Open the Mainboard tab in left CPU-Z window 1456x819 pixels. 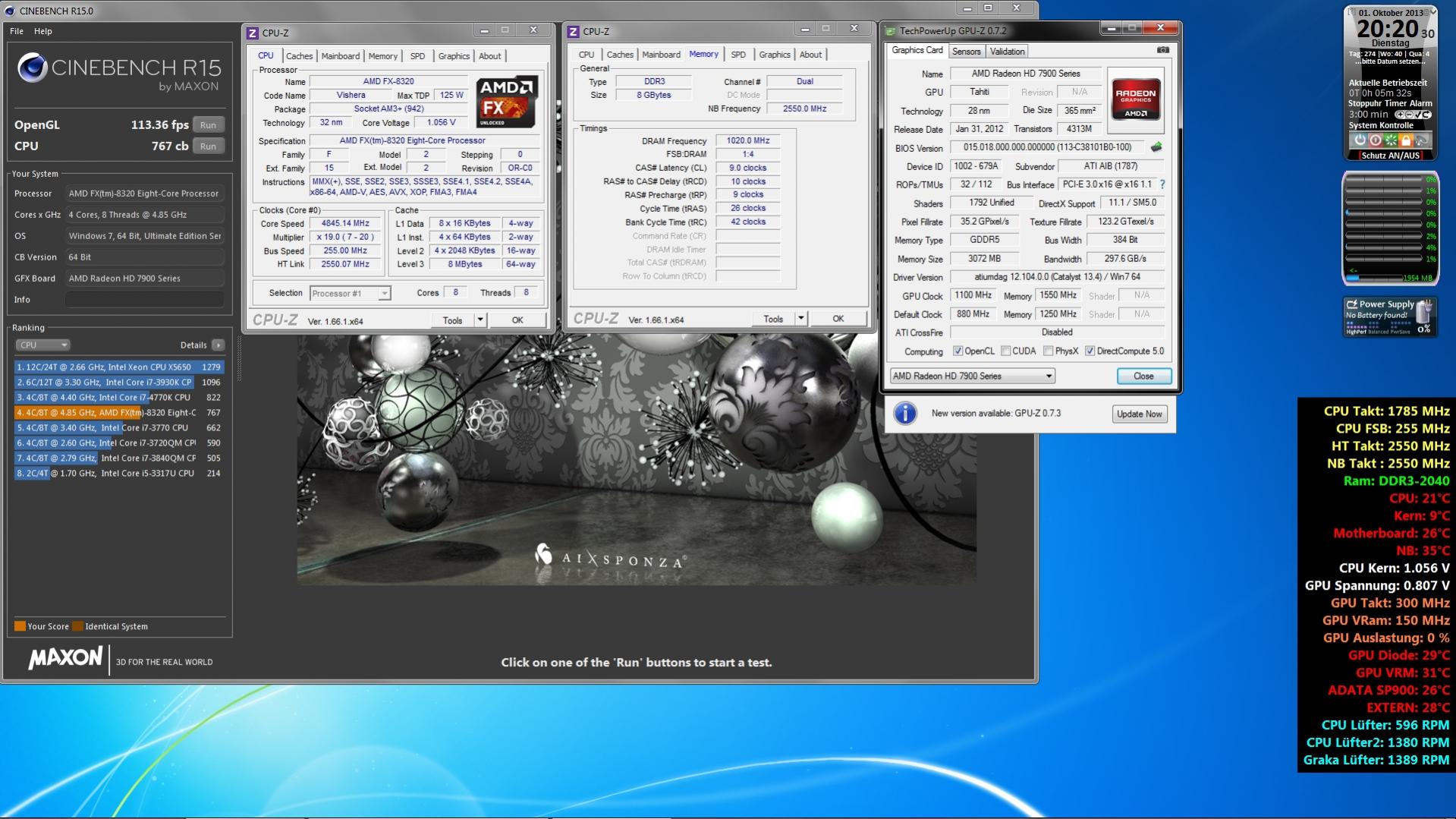point(340,56)
